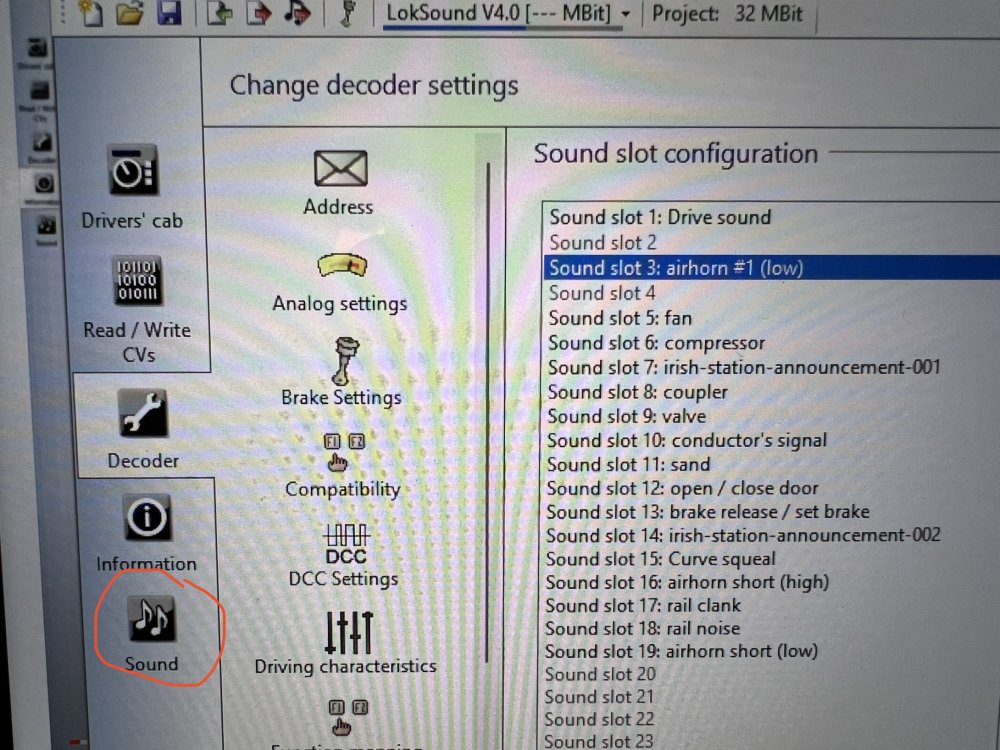Open Analog settings
This screenshot has height=750, width=1000.
(340, 279)
